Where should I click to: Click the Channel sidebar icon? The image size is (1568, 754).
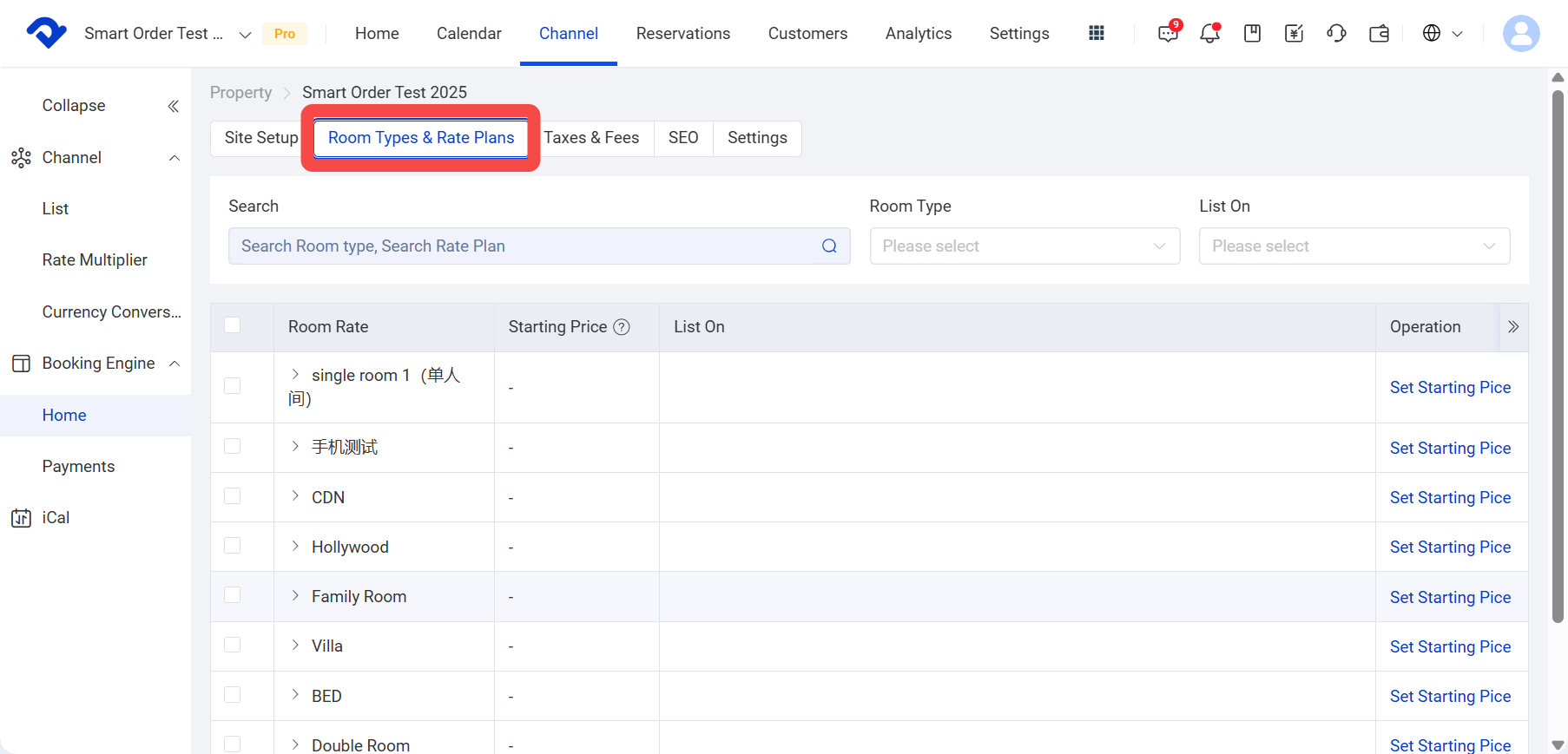[21, 158]
